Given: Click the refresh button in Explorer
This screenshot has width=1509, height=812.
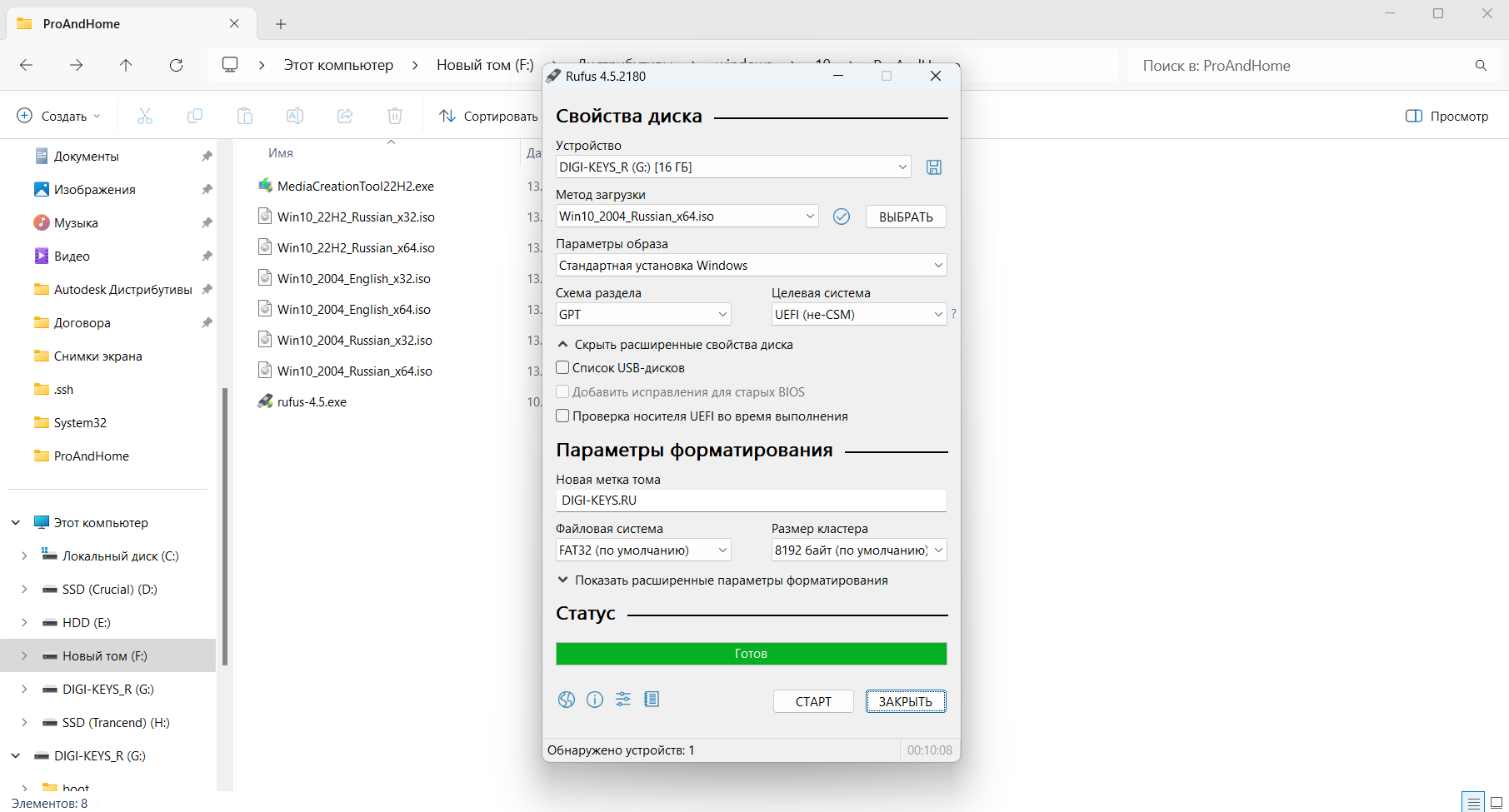Looking at the screenshot, I should (176, 65).
